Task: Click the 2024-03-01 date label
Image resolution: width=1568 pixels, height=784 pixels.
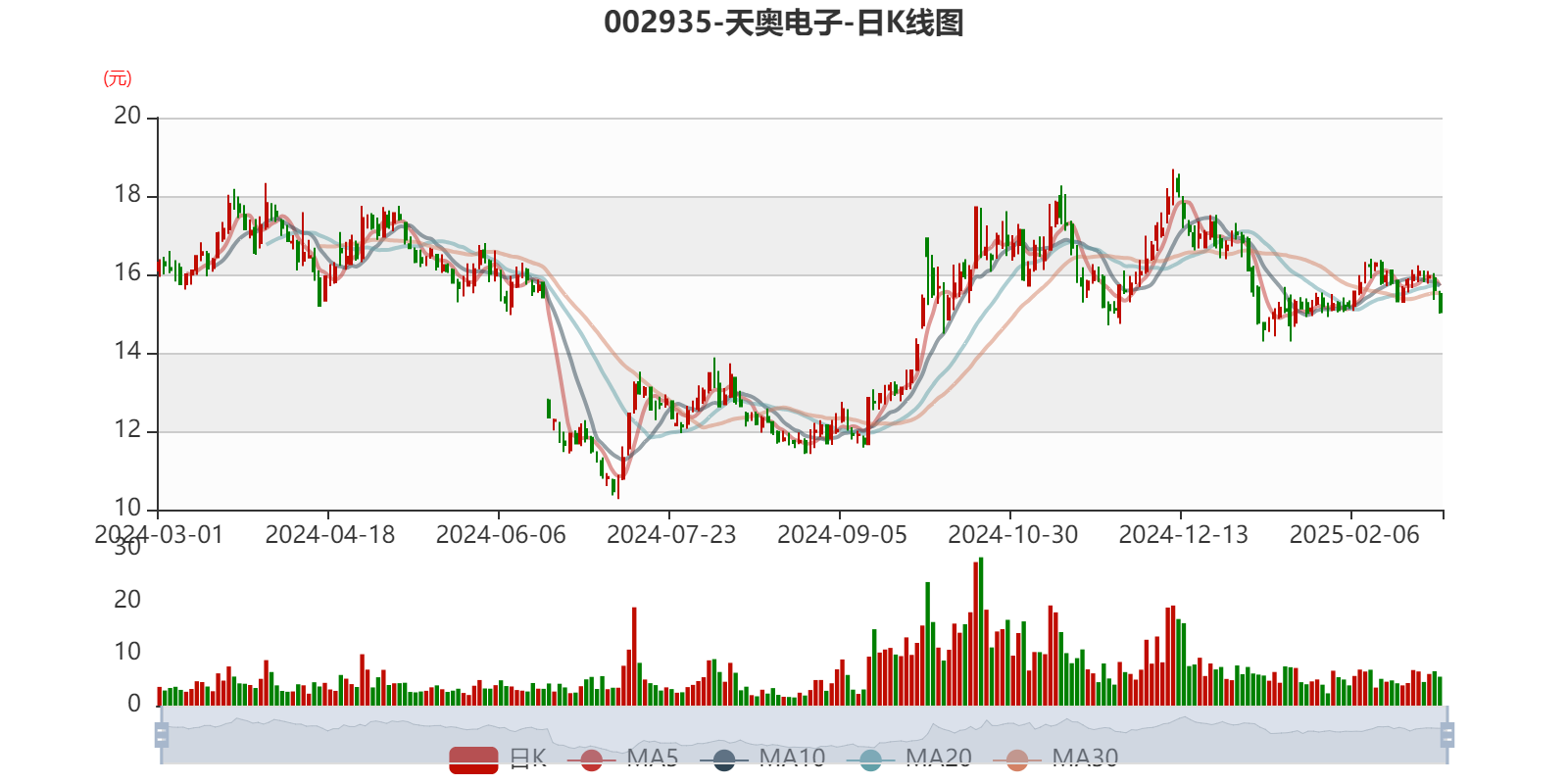Action: click(x=159, y=535)
